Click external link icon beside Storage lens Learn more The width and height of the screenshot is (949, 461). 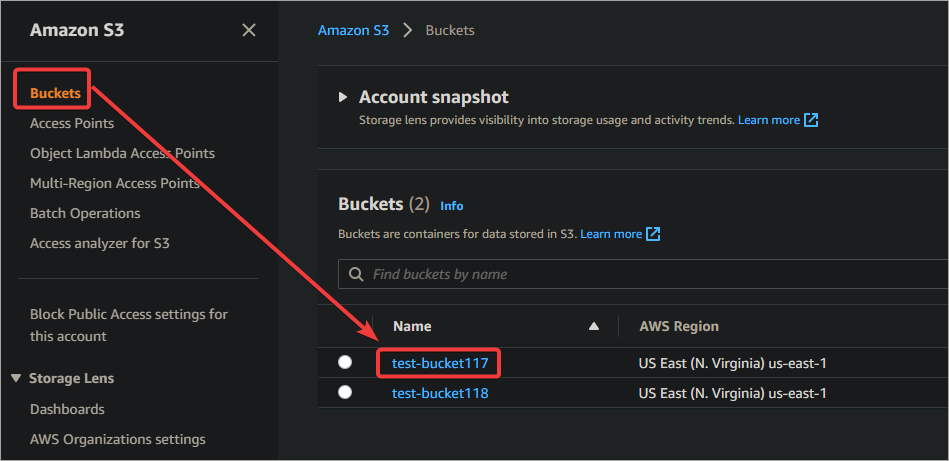click(811, 120)
